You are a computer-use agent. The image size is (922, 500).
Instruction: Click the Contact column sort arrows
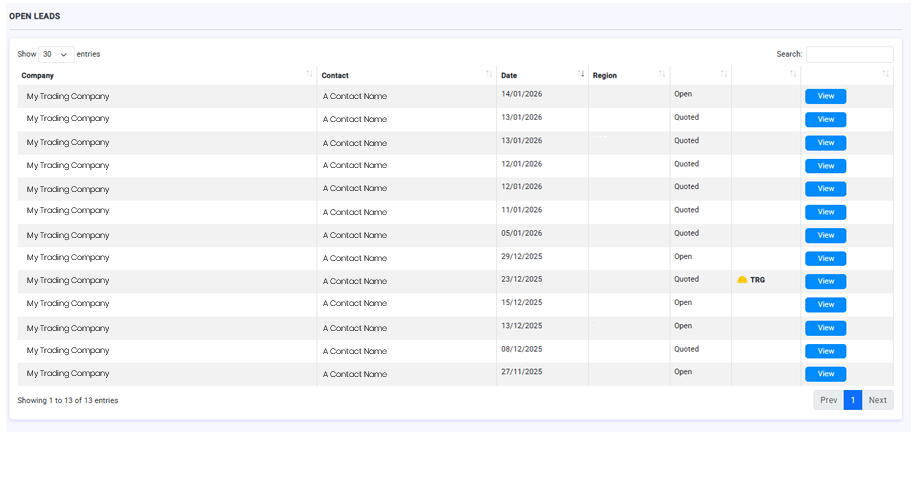pos(488,75)
